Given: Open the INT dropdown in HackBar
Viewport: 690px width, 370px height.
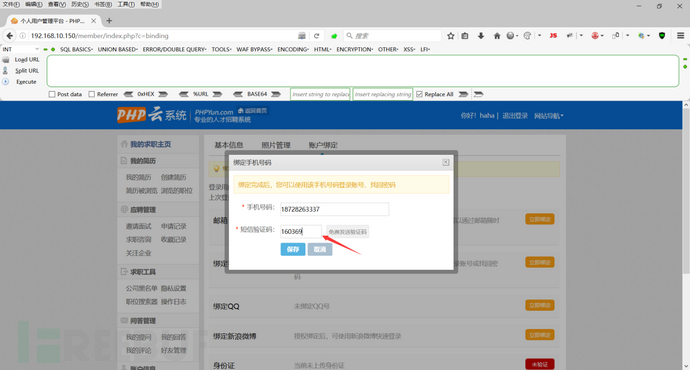Looking at the screenshot, I should [x=21, y=49].
